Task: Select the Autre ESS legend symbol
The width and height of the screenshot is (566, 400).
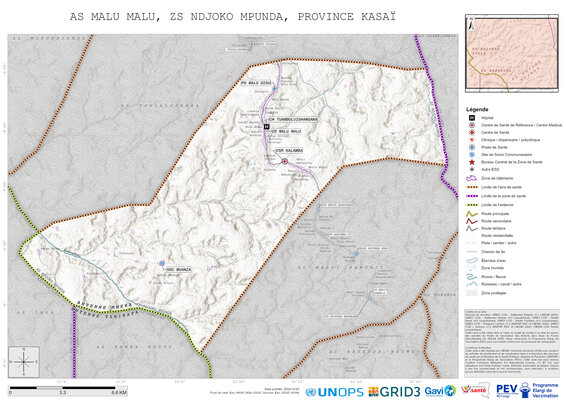Action: tap(471, 169)
